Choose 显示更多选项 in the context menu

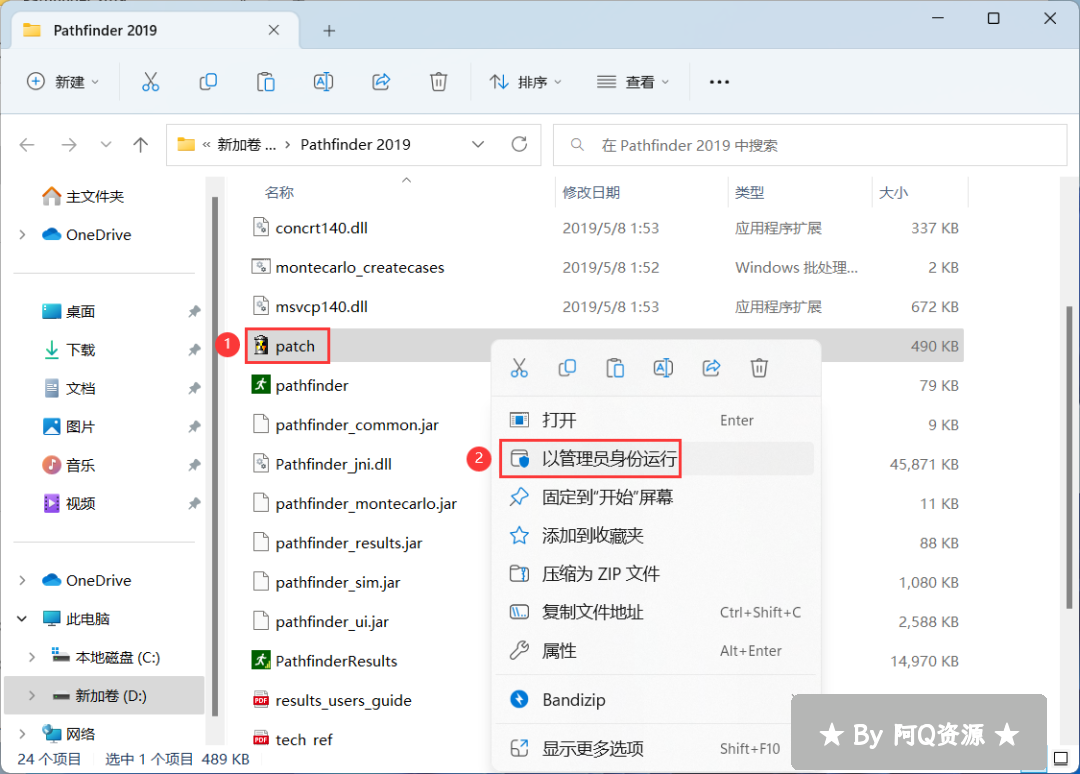tap(654, 749)
